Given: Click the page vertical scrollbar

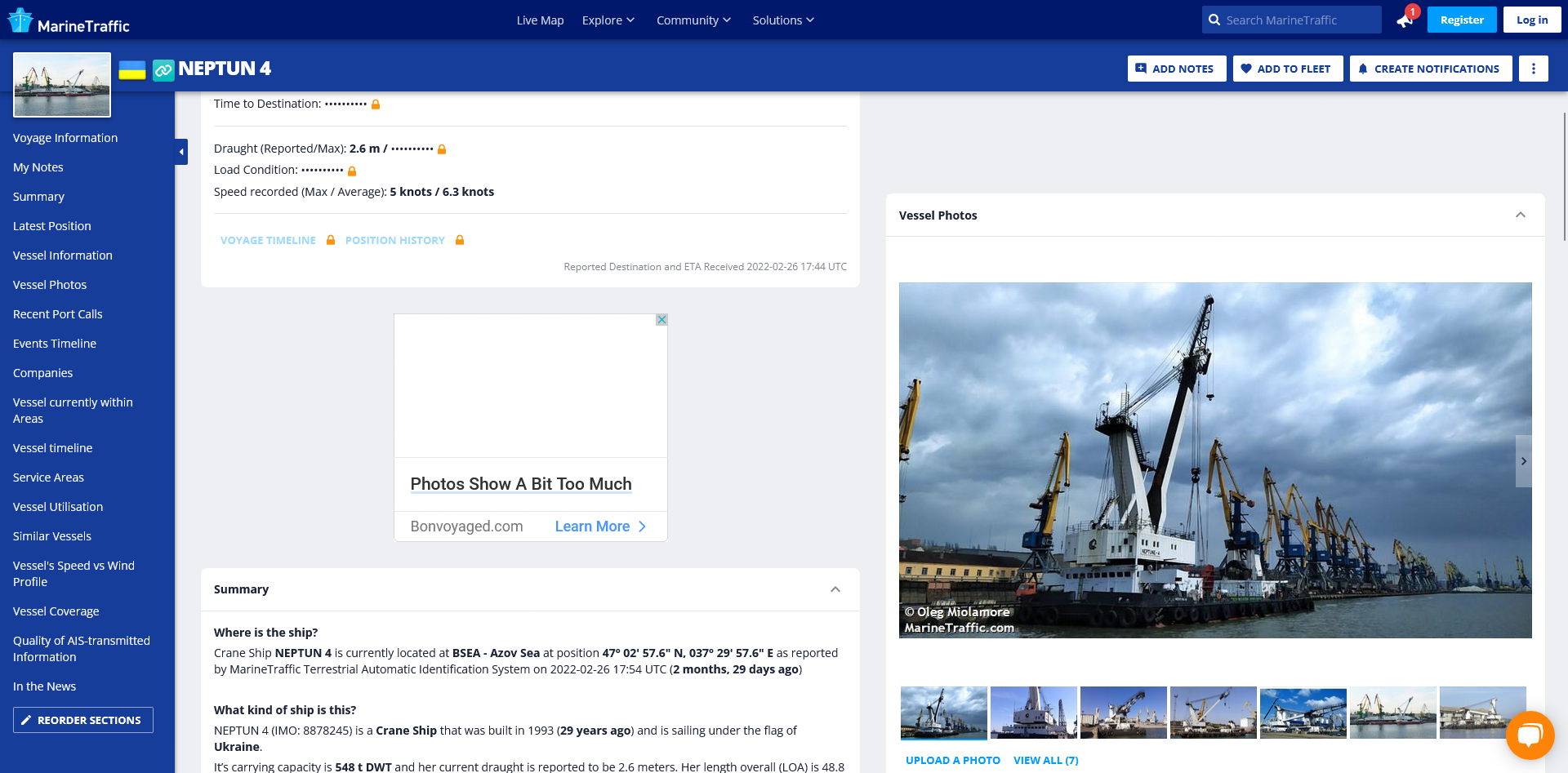Looking at the screenshot, I should tap(1565, 175).
